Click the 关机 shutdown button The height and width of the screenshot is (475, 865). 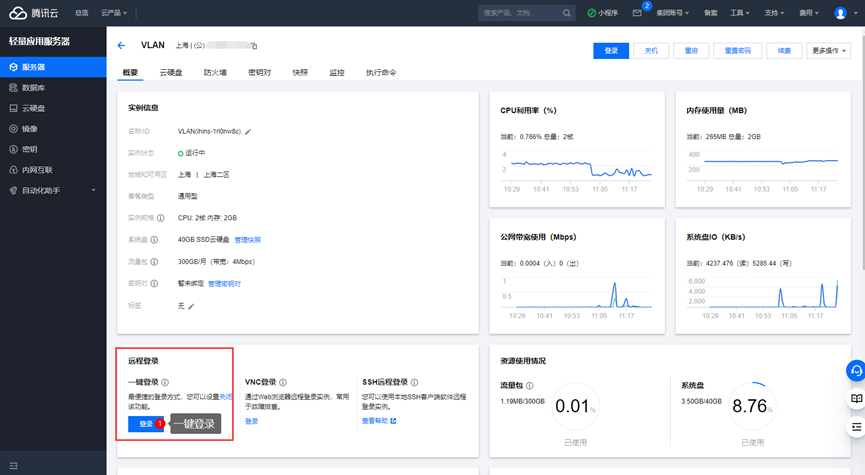pos(652,51)
